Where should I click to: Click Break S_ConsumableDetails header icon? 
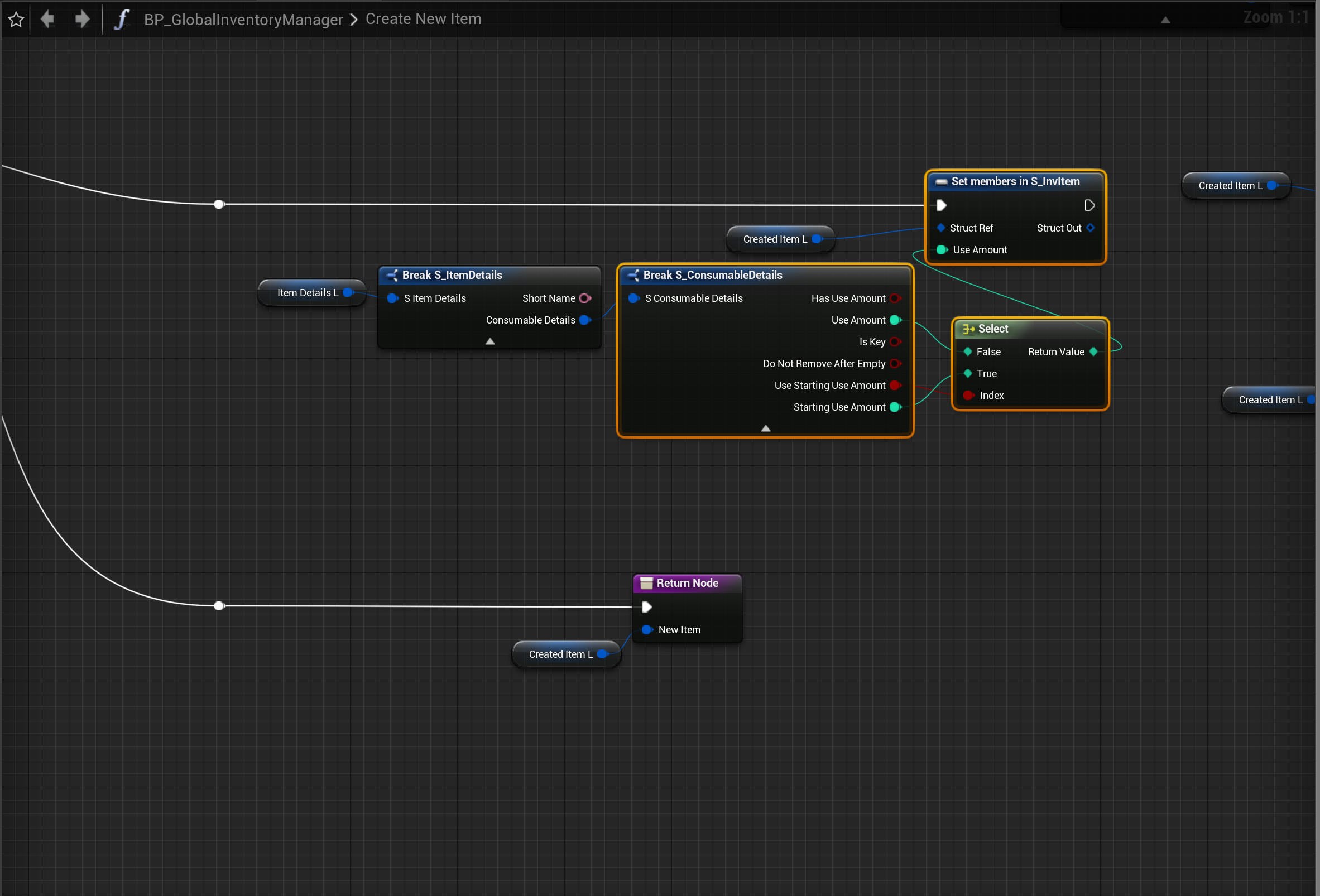pyautogui.click(x=633, y=276)
